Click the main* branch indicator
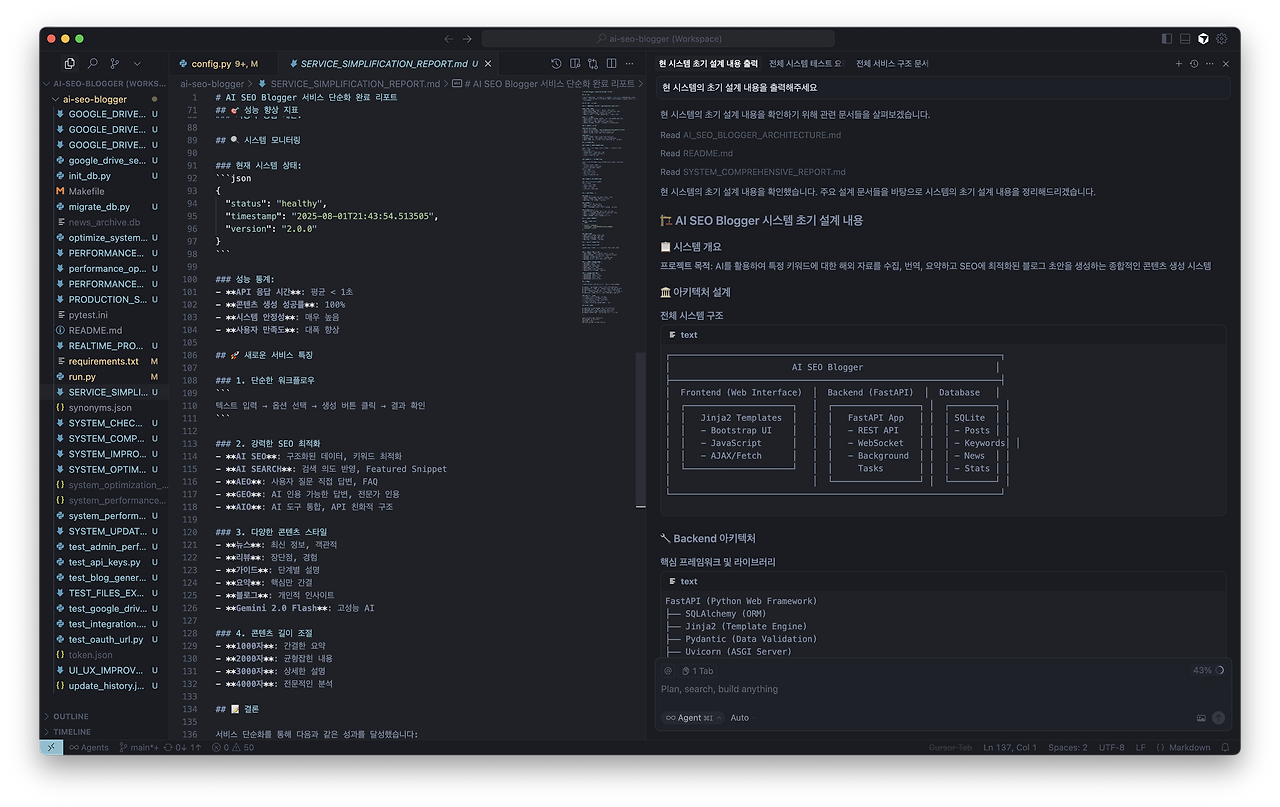This screenshot has height=807, width=1280. point(138,747)
